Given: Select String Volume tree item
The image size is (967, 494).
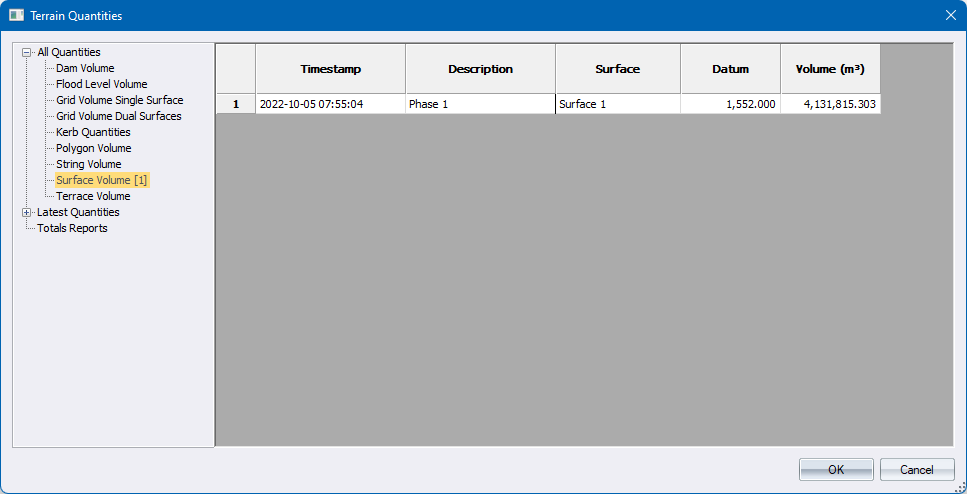Looking at the screenshot, I should pos(88,164).
